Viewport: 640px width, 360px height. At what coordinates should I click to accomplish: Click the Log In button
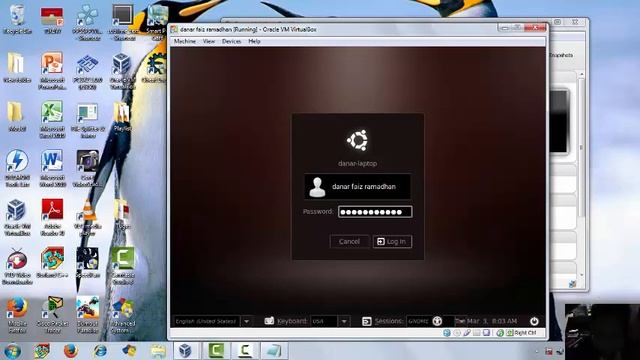point(392,242)
